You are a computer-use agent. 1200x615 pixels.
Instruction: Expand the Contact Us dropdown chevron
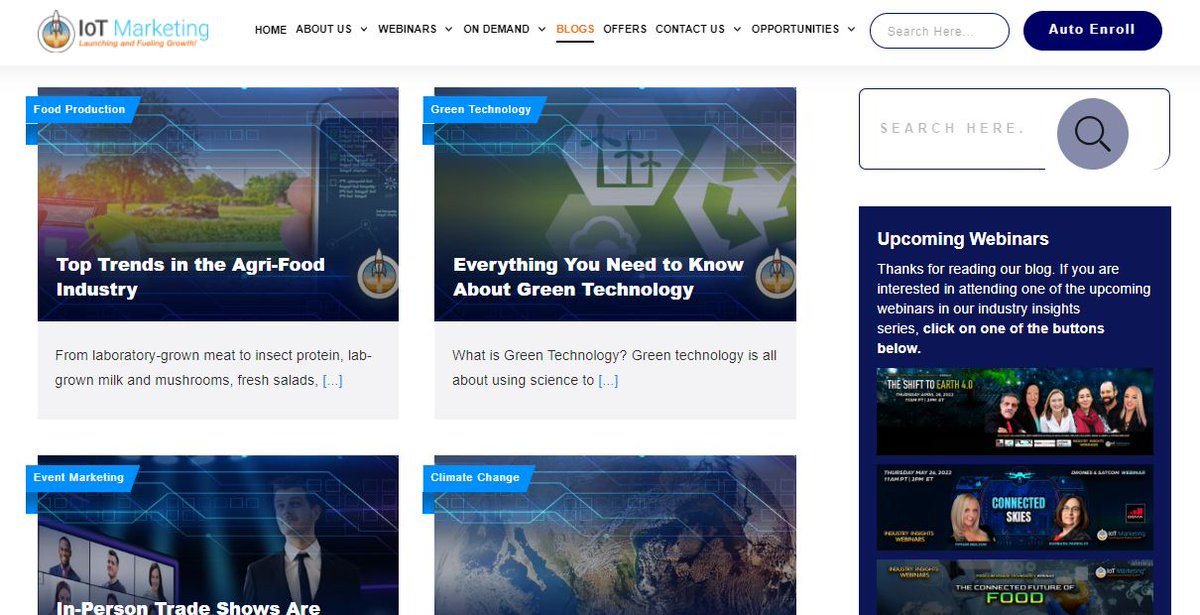click(x=737, y=30)
